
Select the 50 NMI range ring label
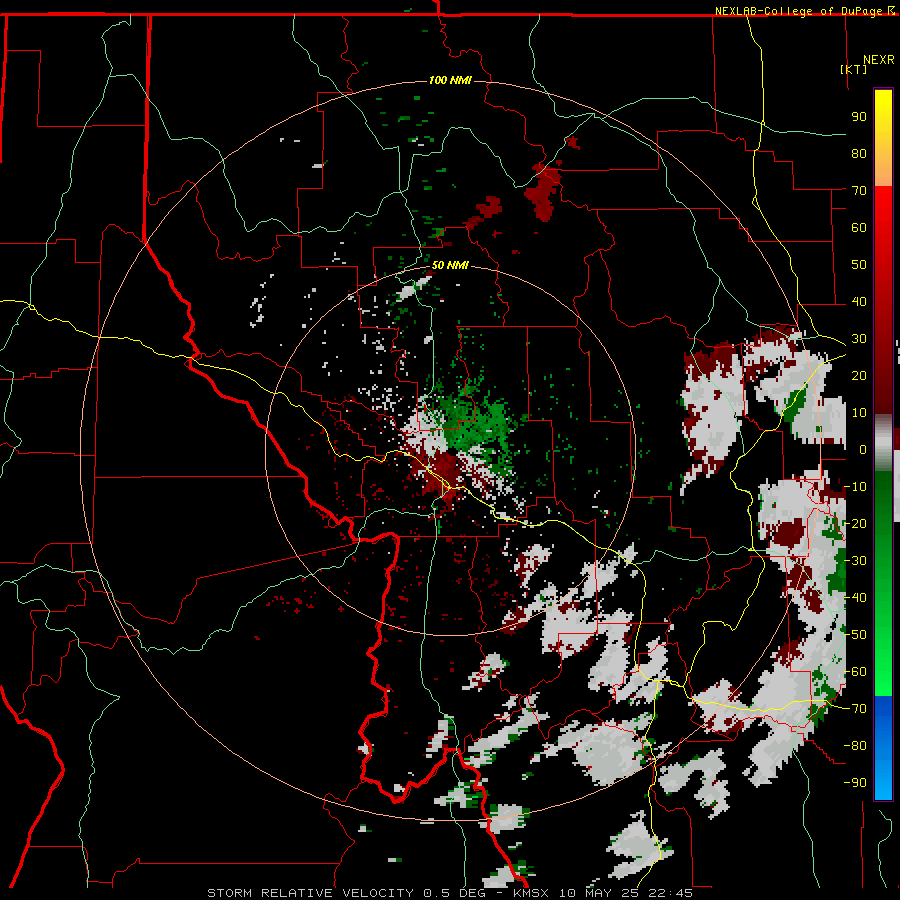coord(450,265)
